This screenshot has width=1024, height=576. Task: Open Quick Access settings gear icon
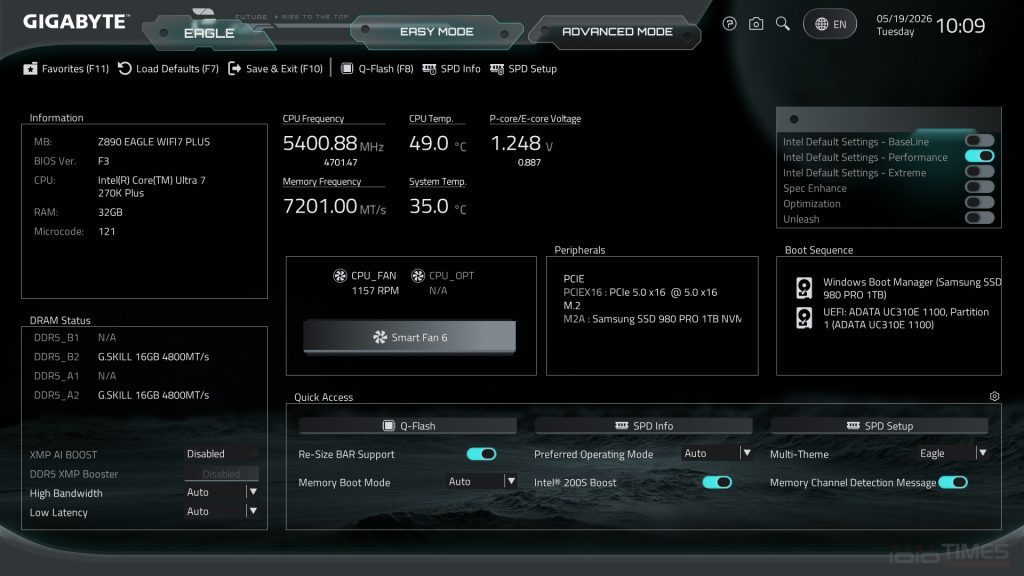point(994,396)
